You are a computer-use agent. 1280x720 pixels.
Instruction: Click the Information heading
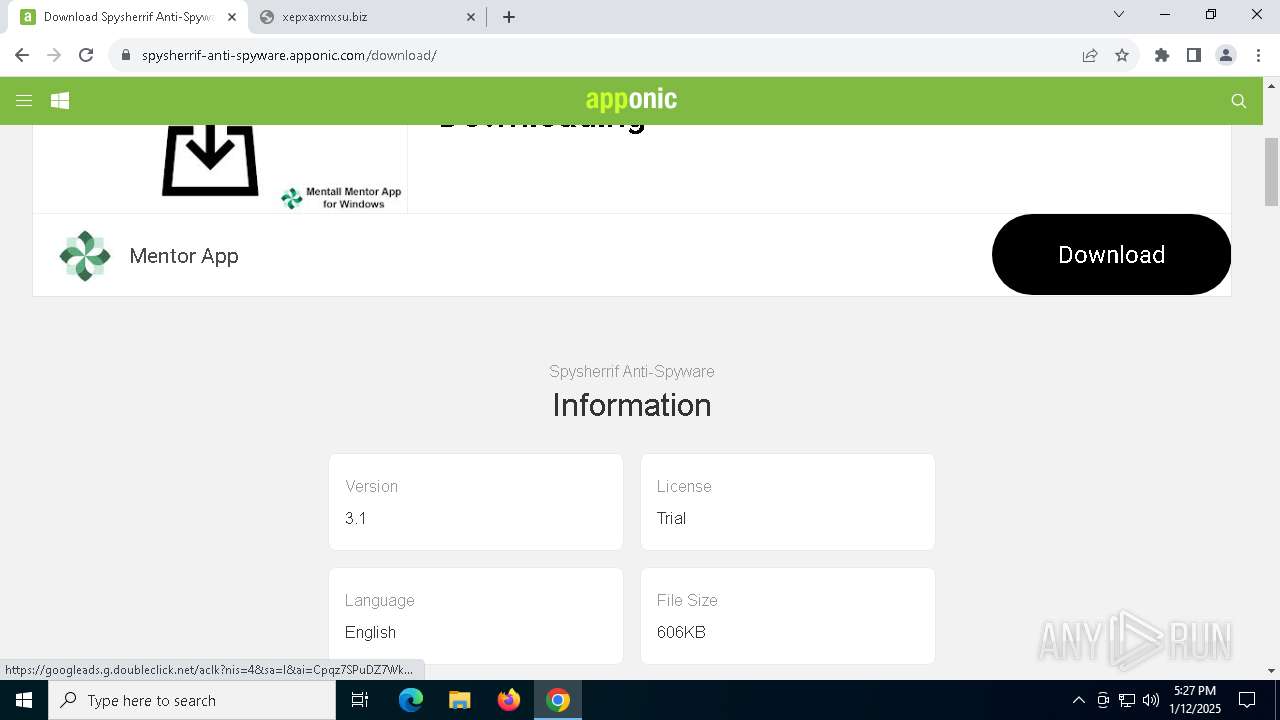coord(632,405)
